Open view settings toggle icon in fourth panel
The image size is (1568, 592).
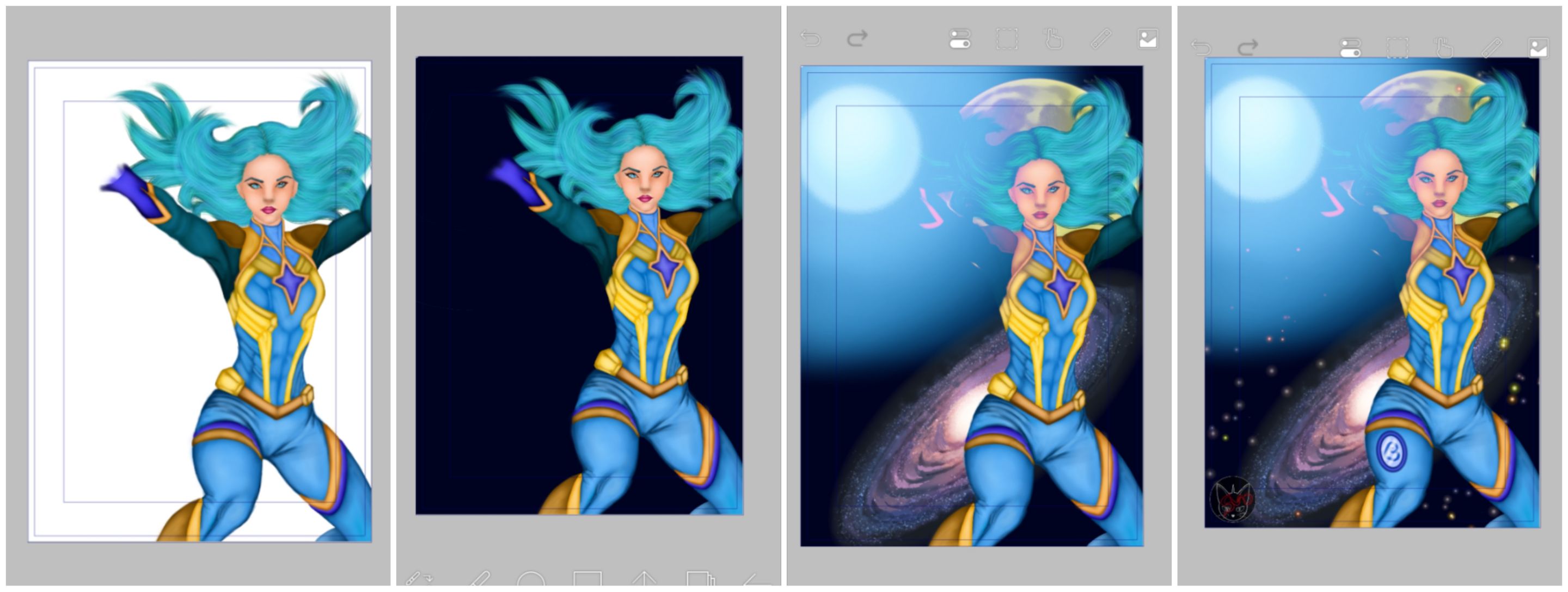[x=1351, y=48]
